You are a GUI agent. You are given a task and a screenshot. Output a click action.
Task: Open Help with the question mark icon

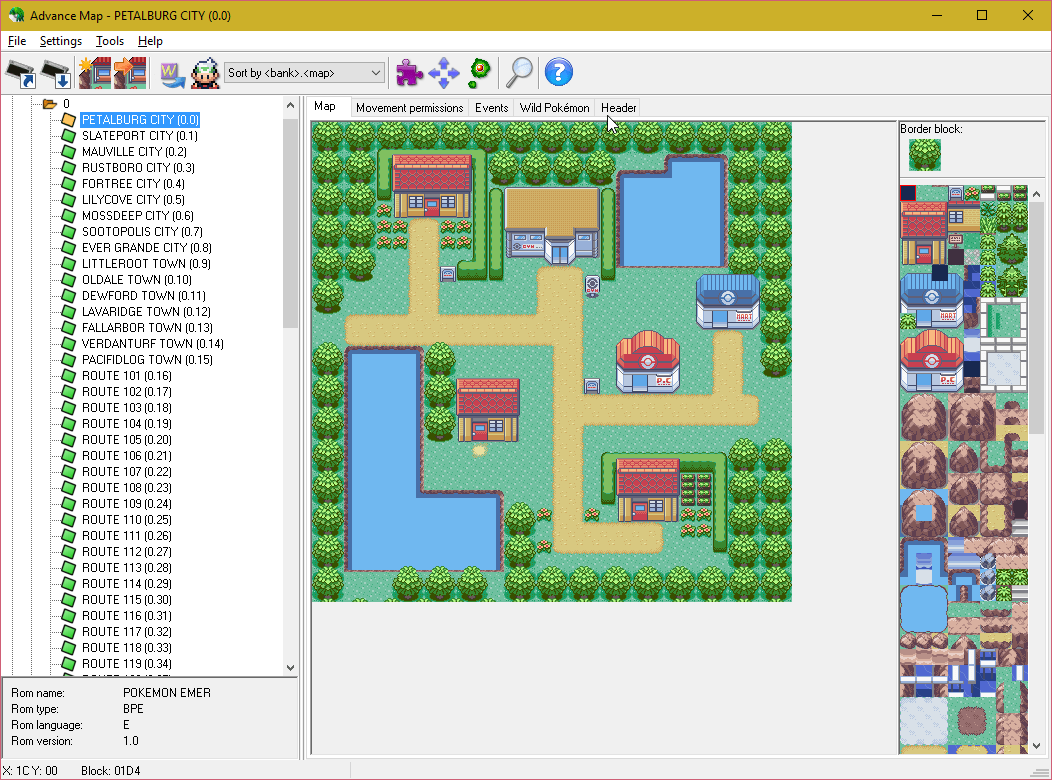pyautogui.click(x=558, y=72)
